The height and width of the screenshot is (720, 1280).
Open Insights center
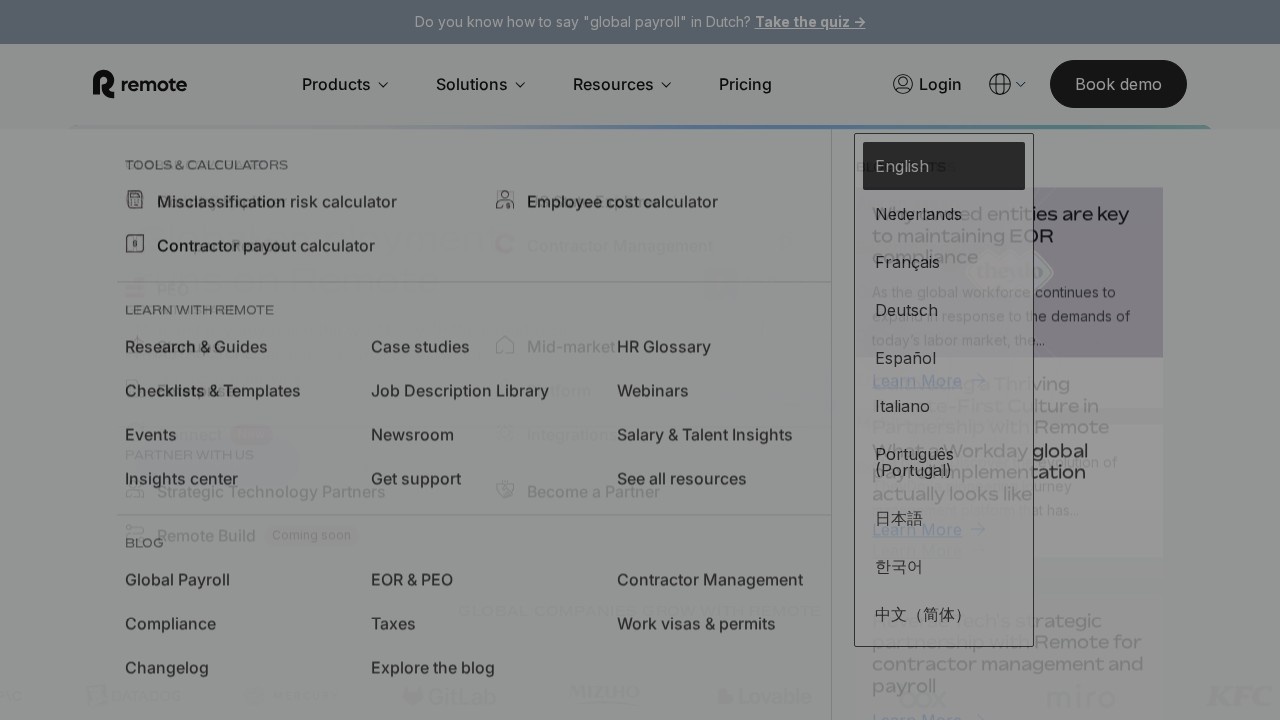click(x=181, y=478)
